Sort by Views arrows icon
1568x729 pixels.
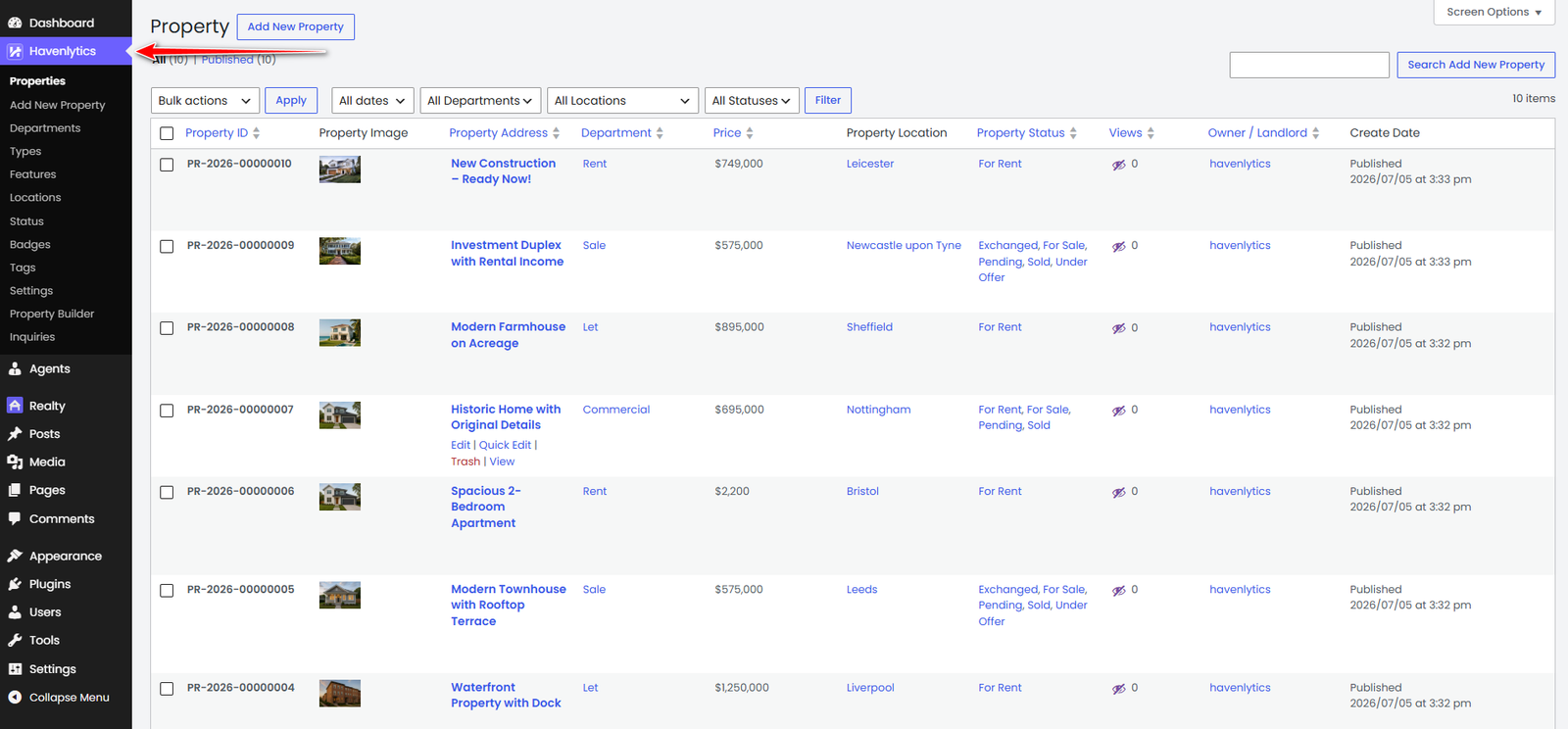pos(1151,133)
